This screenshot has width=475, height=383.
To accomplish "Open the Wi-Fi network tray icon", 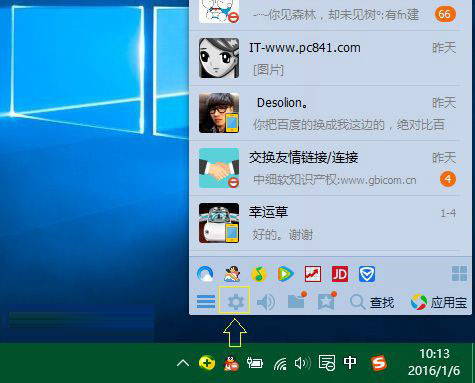I will point(280,363).
